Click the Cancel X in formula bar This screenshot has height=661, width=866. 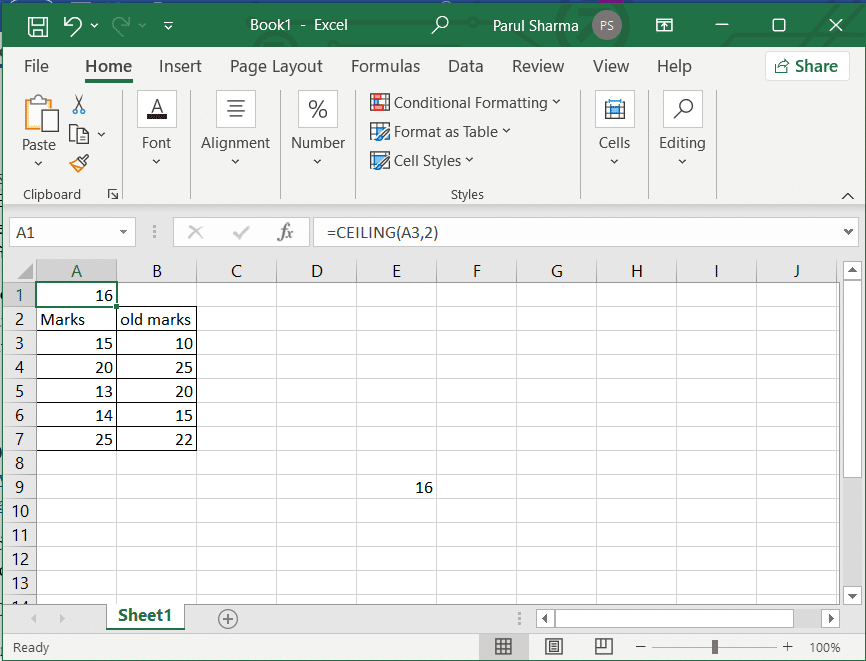pos(196,232)
